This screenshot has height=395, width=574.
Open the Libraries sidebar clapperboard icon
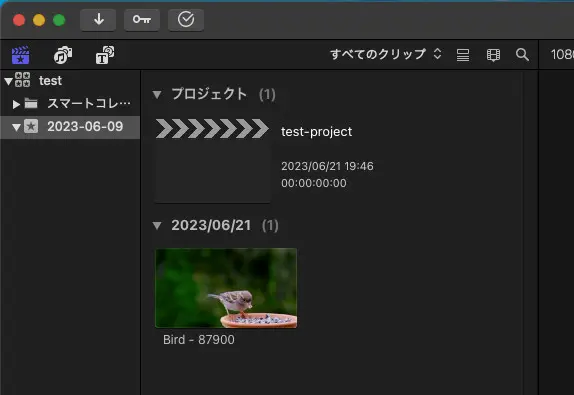pyautogui.click(x=20, y=55)
